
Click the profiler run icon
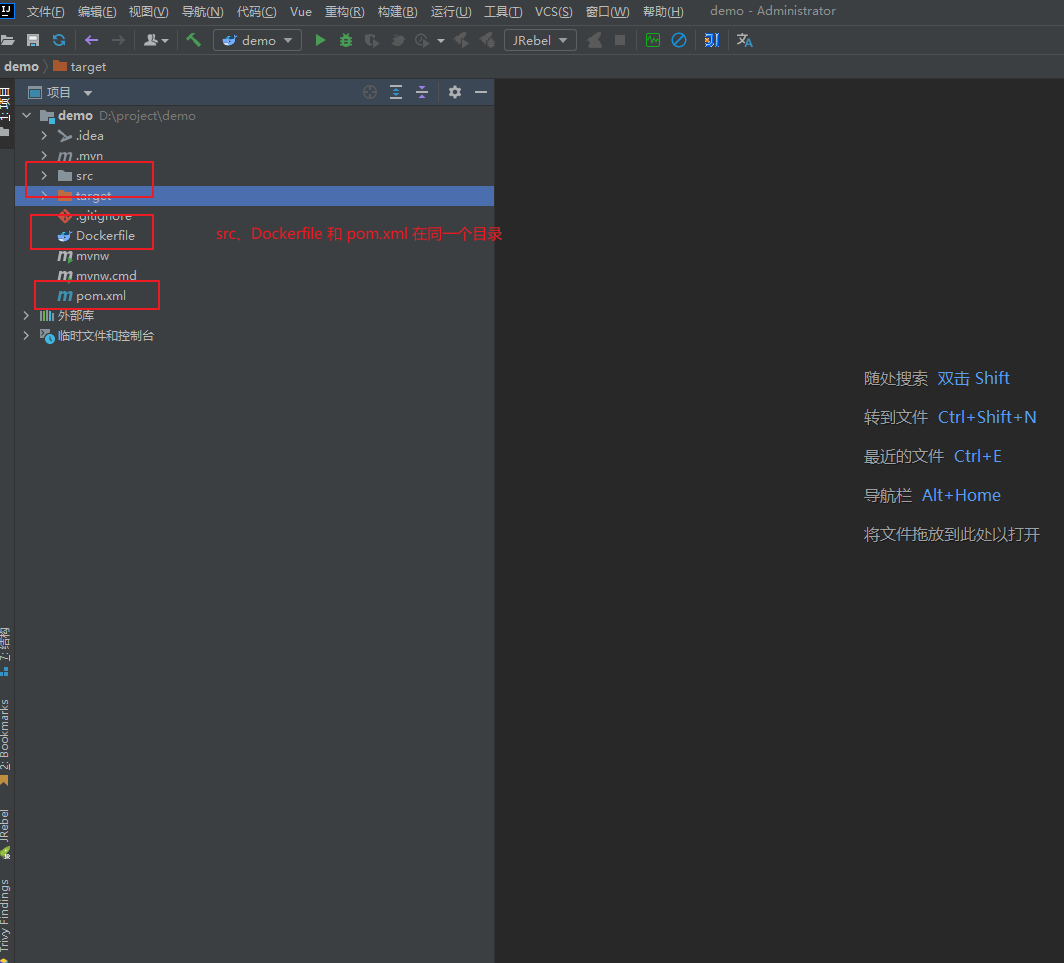pos(398,40)
